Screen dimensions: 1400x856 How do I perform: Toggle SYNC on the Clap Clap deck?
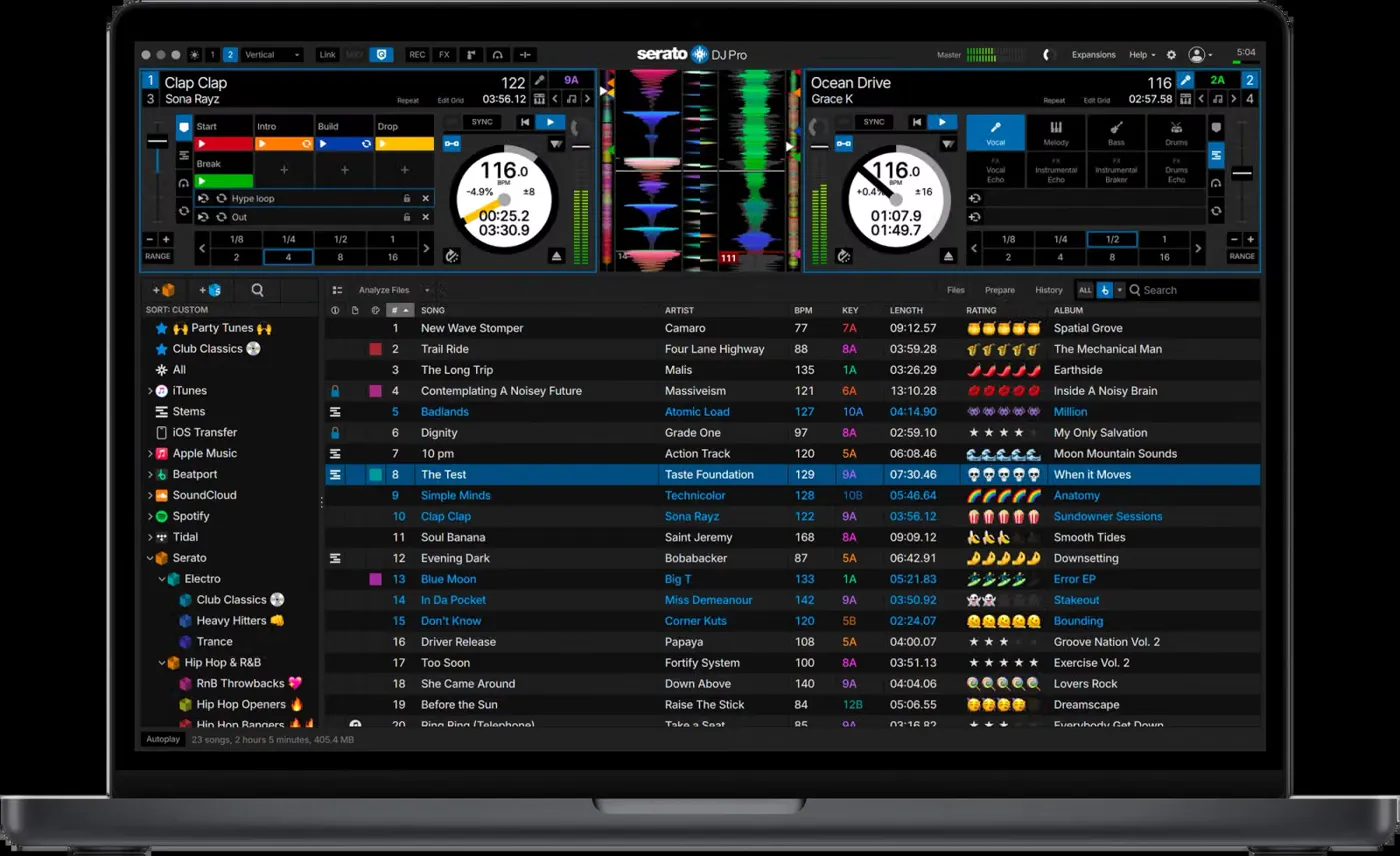483,122
